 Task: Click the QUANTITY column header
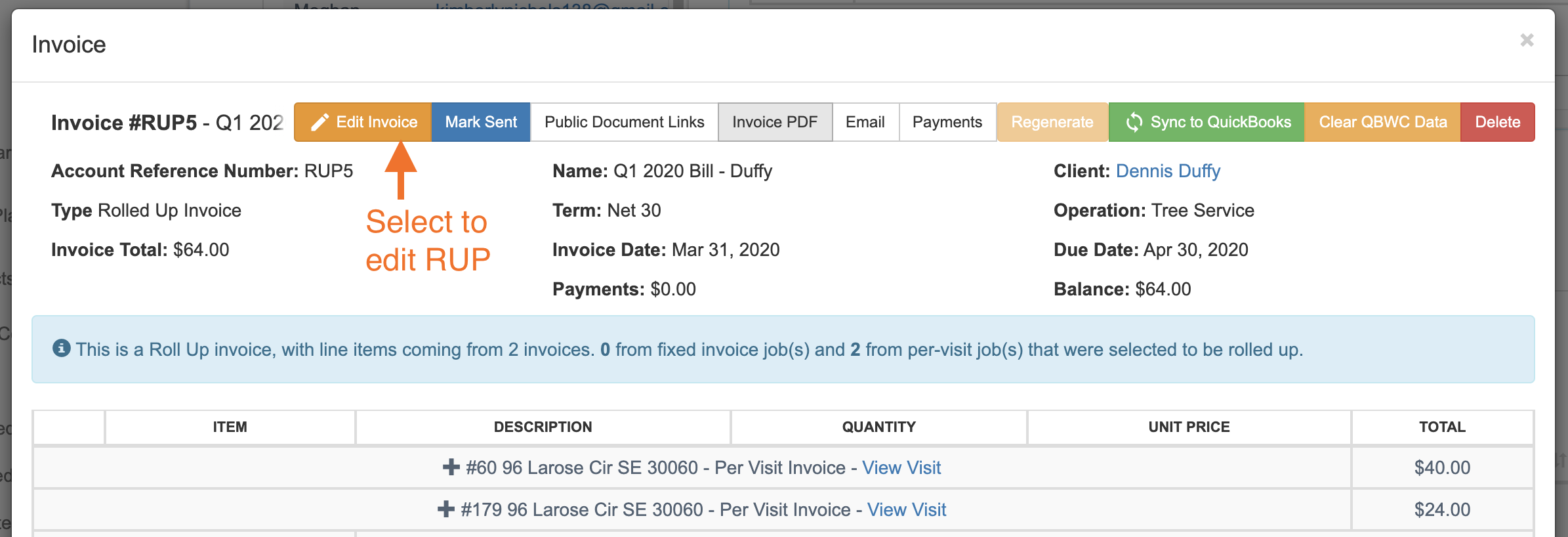878,427
